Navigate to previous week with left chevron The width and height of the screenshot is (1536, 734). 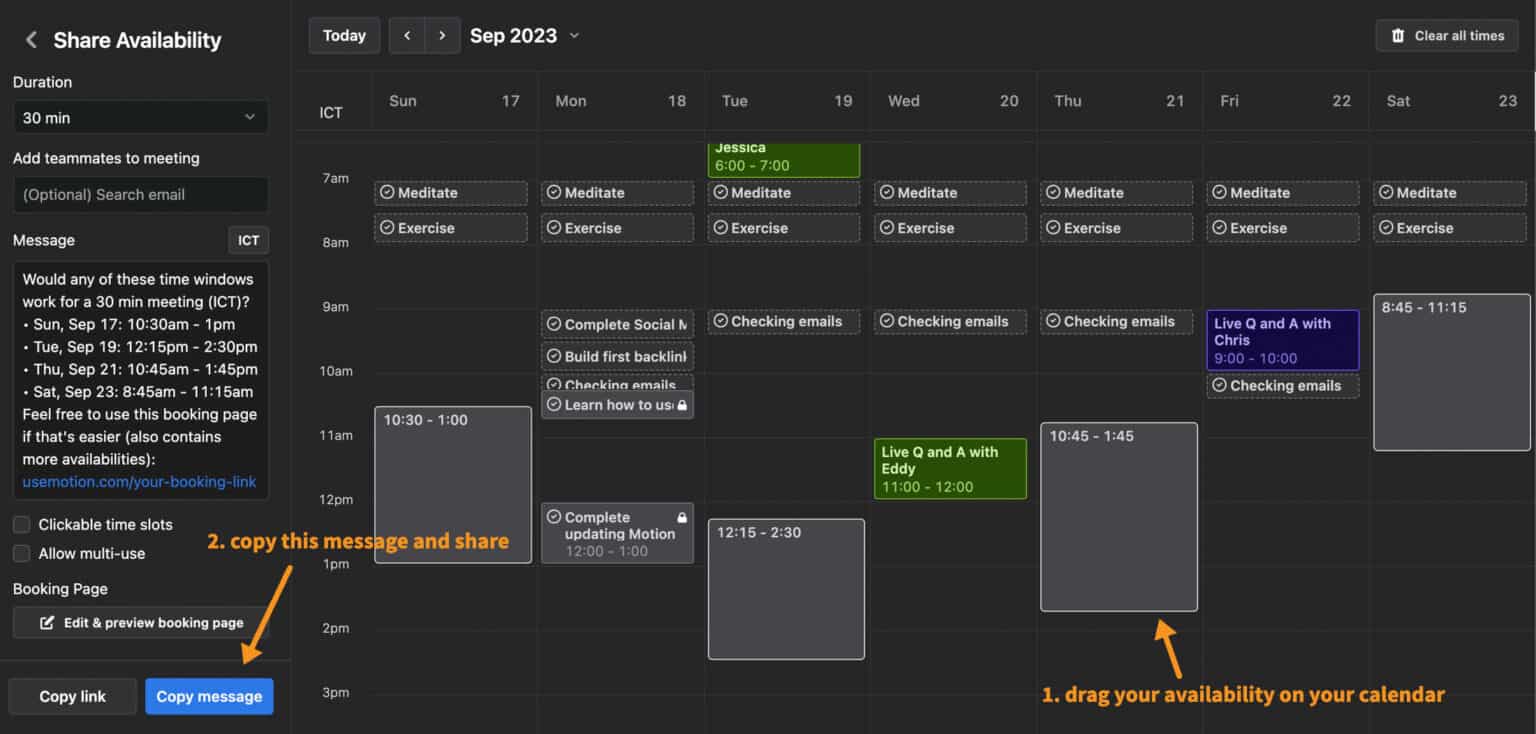[407, 35]
